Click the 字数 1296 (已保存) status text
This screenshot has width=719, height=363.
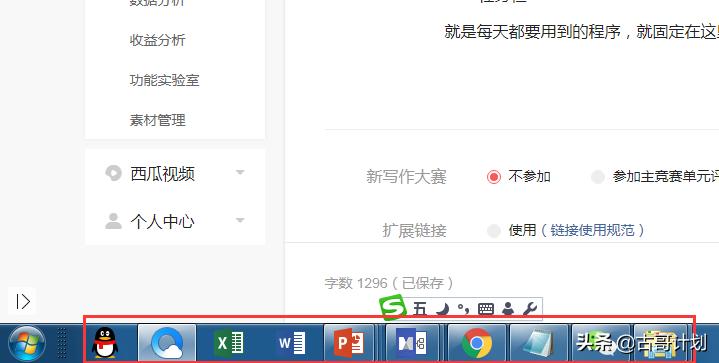pos(389,283)
